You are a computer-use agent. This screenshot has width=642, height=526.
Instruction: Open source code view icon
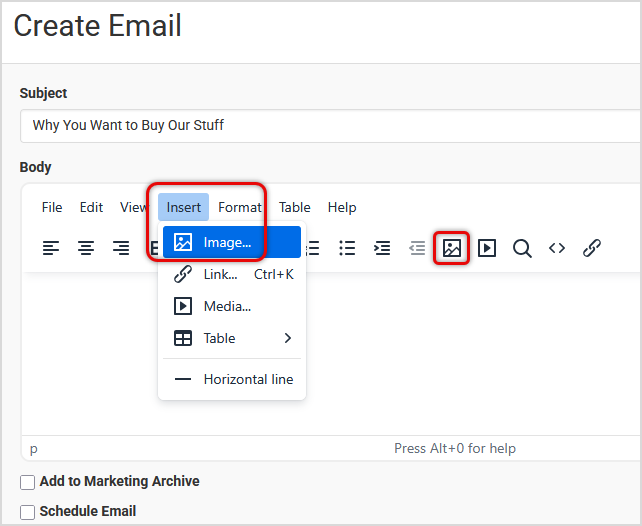point(557,248)
